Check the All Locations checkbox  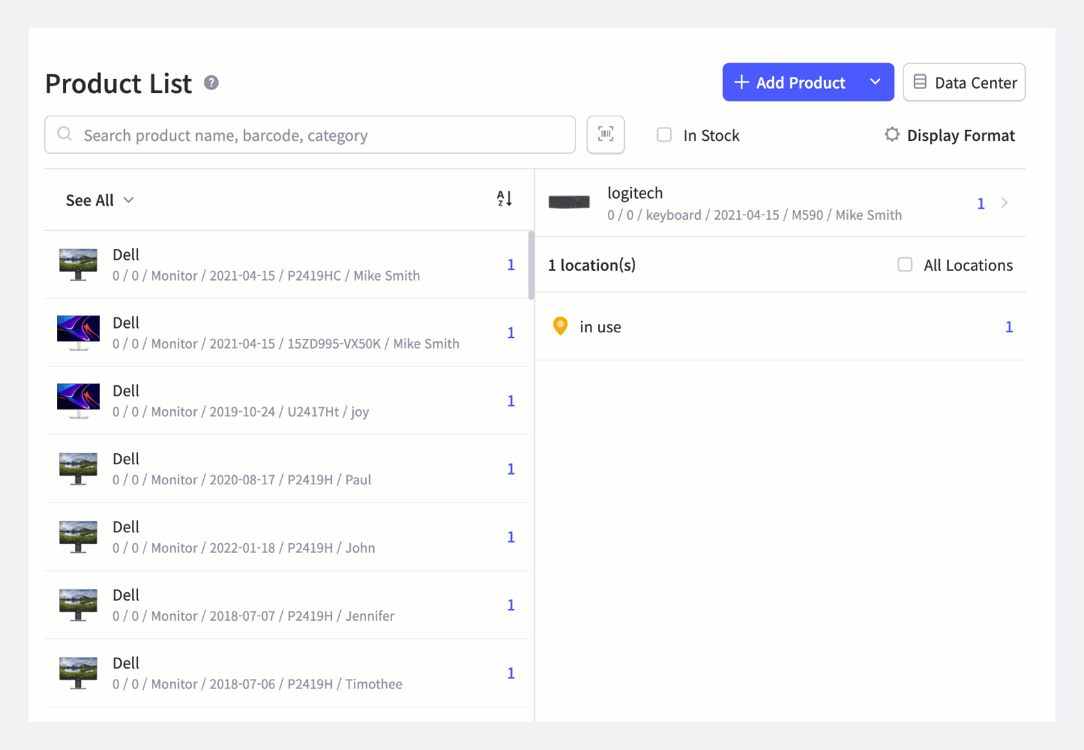click(x=905, y=265)
